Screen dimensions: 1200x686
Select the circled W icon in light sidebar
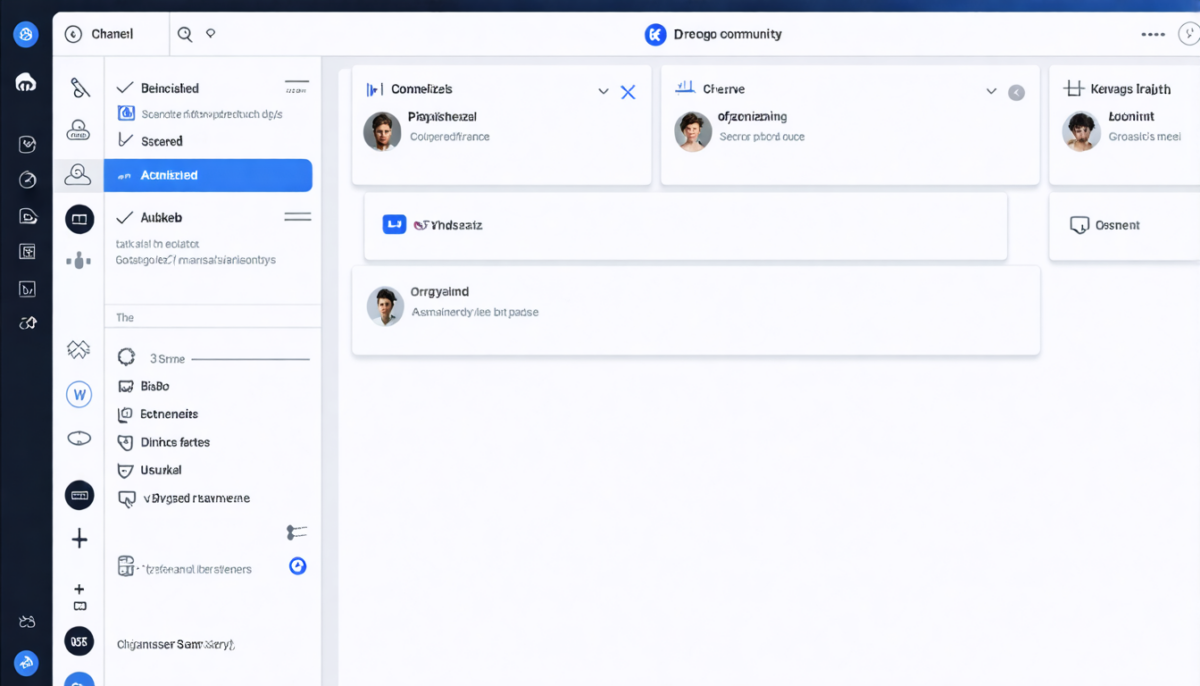pos(79,394)
